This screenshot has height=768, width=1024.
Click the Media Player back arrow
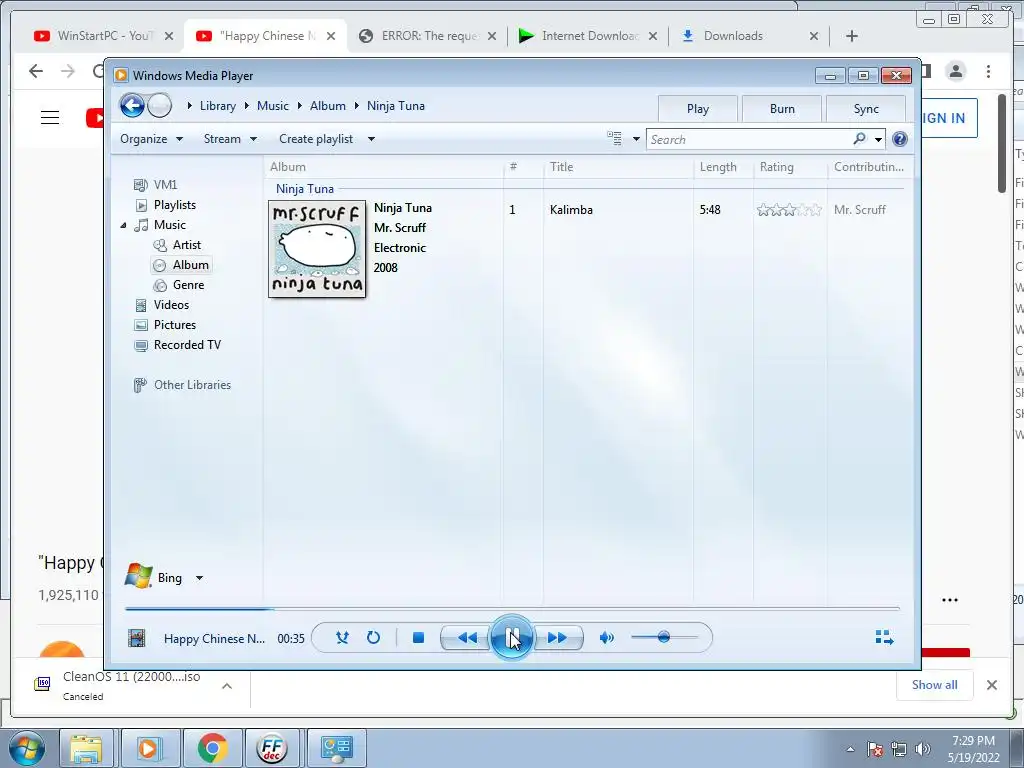pyautogui.click(x=132, y=105)
